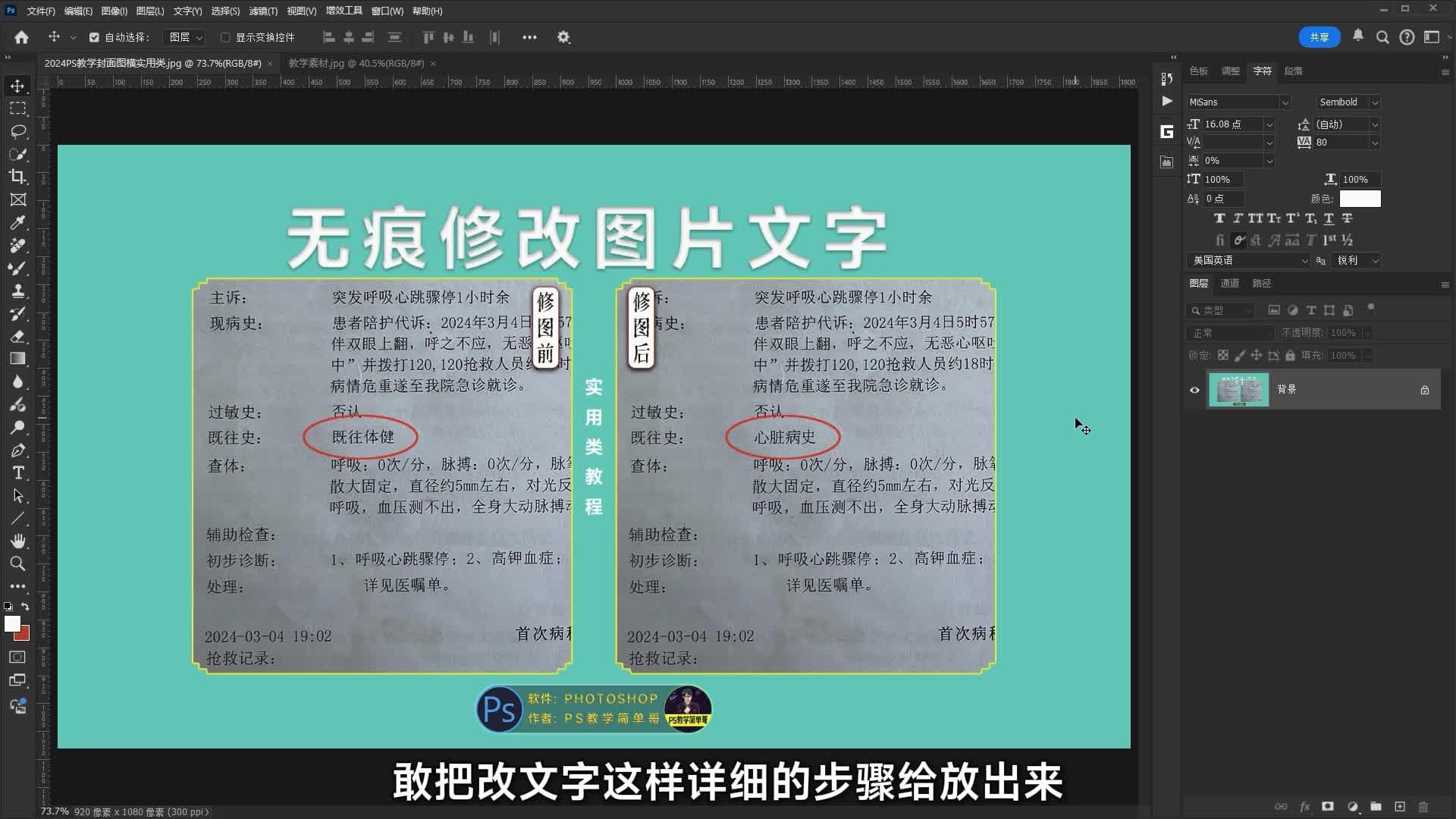This screenshot has width=1456, height=819.
Task: Open the 美国英语 language dropdown
Action: 1248,260
